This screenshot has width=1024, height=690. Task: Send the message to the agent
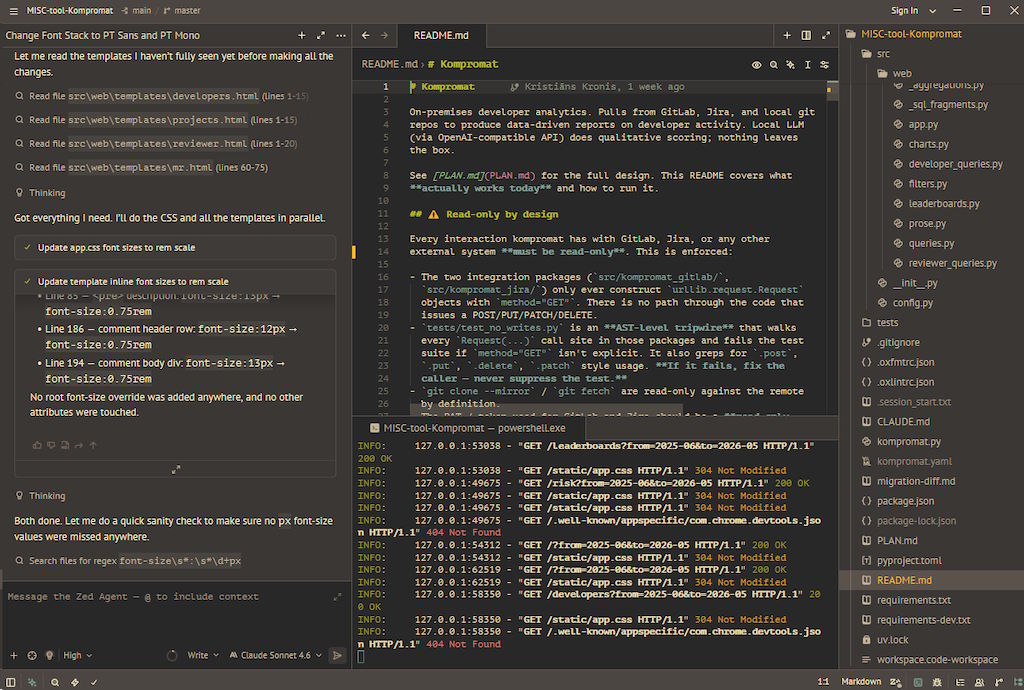click(337, 655)
